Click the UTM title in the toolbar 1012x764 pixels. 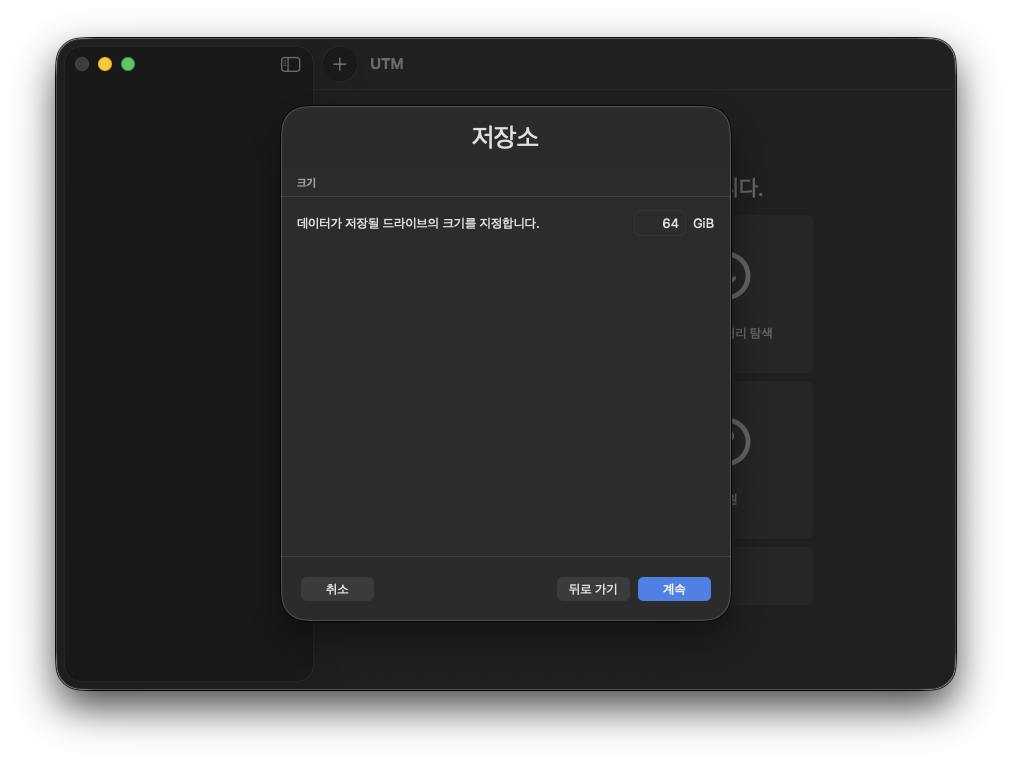point(387,64)
